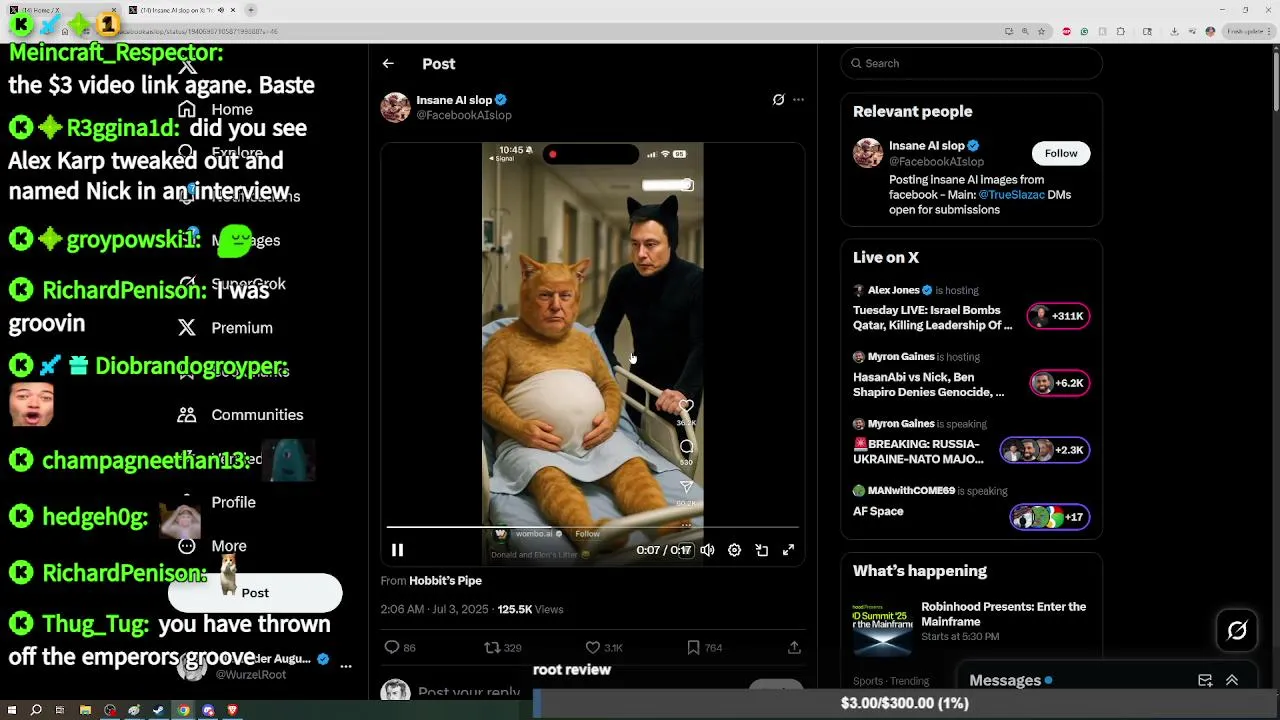Viewport: 1280px width, 720px height.
Task: Open a new browser tab
Action: (x=251, y=10)
